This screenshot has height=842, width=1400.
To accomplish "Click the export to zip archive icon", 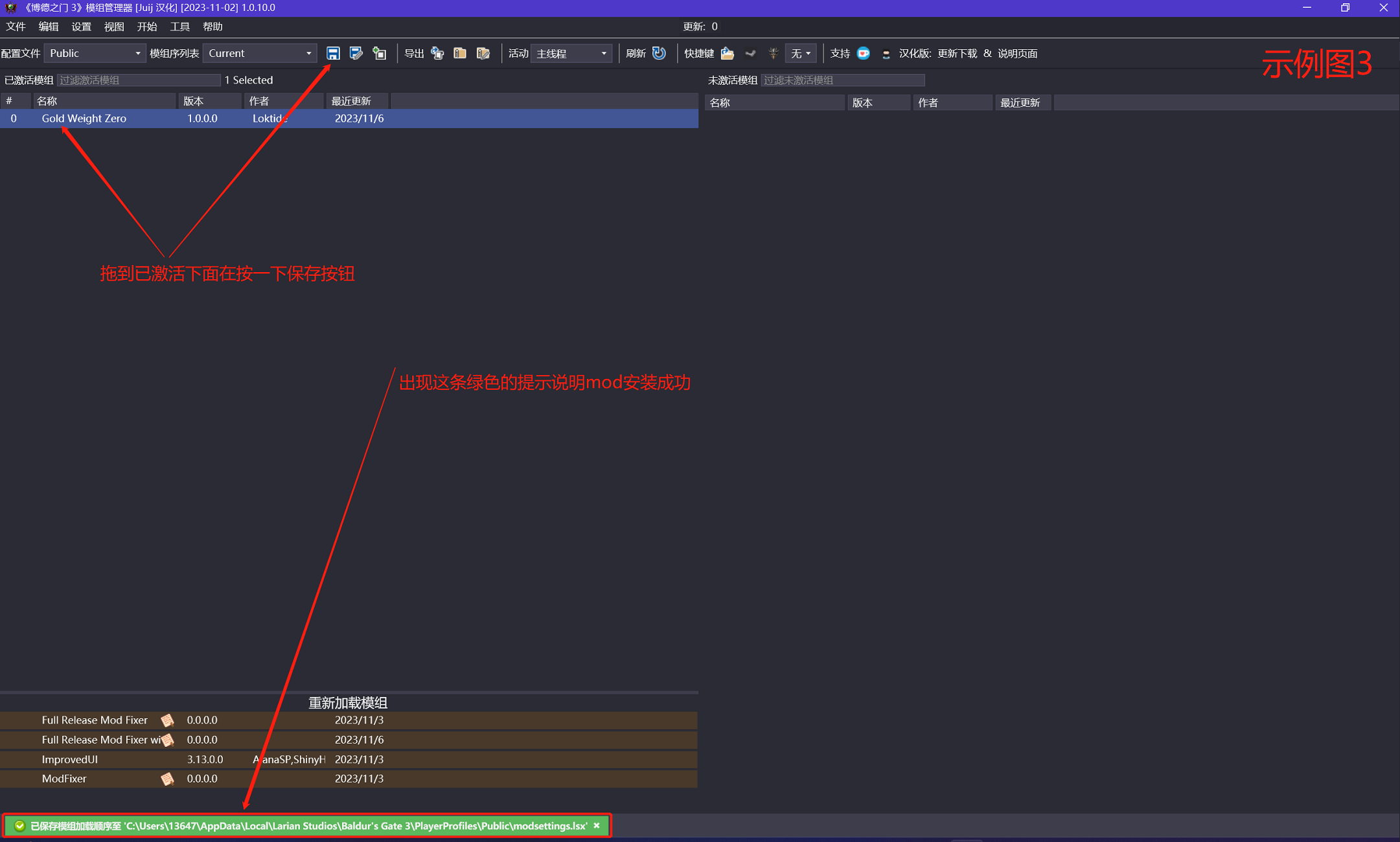I will [460, 53].
